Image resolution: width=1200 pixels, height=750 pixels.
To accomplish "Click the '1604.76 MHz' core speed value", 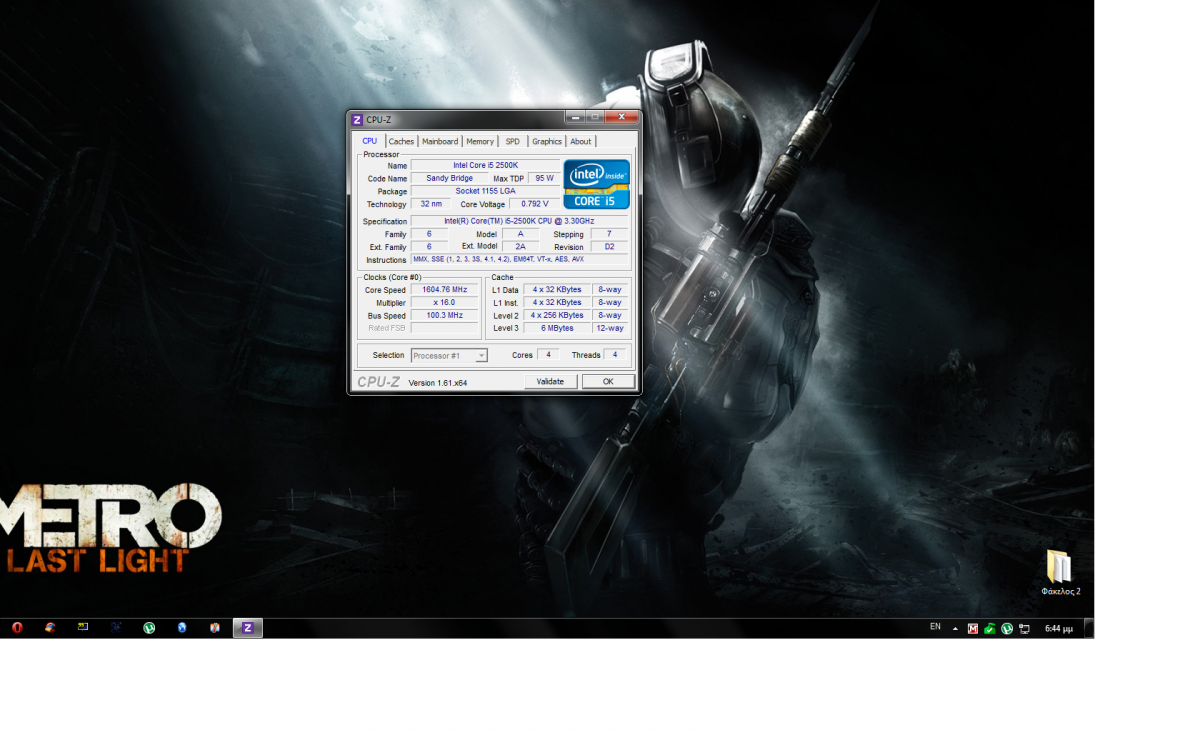I will (445, 290).
